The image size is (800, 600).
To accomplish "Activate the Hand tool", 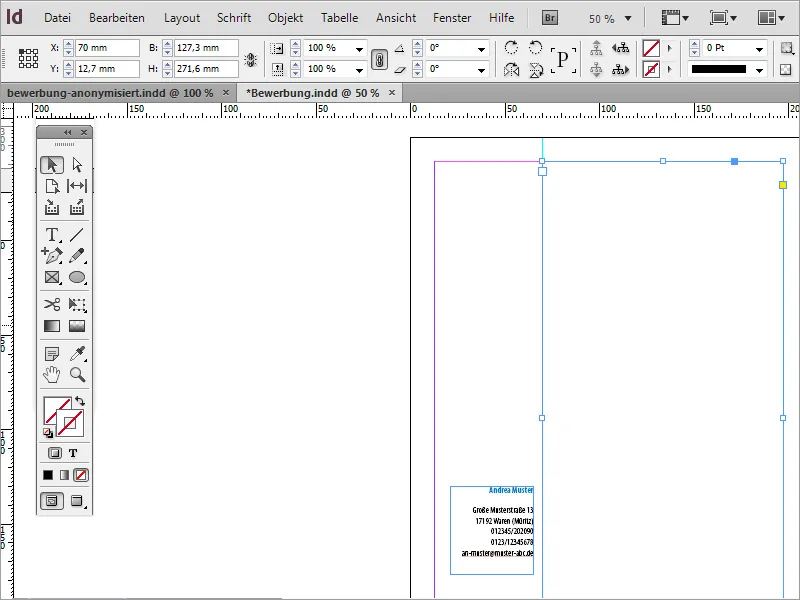I will coord(52,374).
